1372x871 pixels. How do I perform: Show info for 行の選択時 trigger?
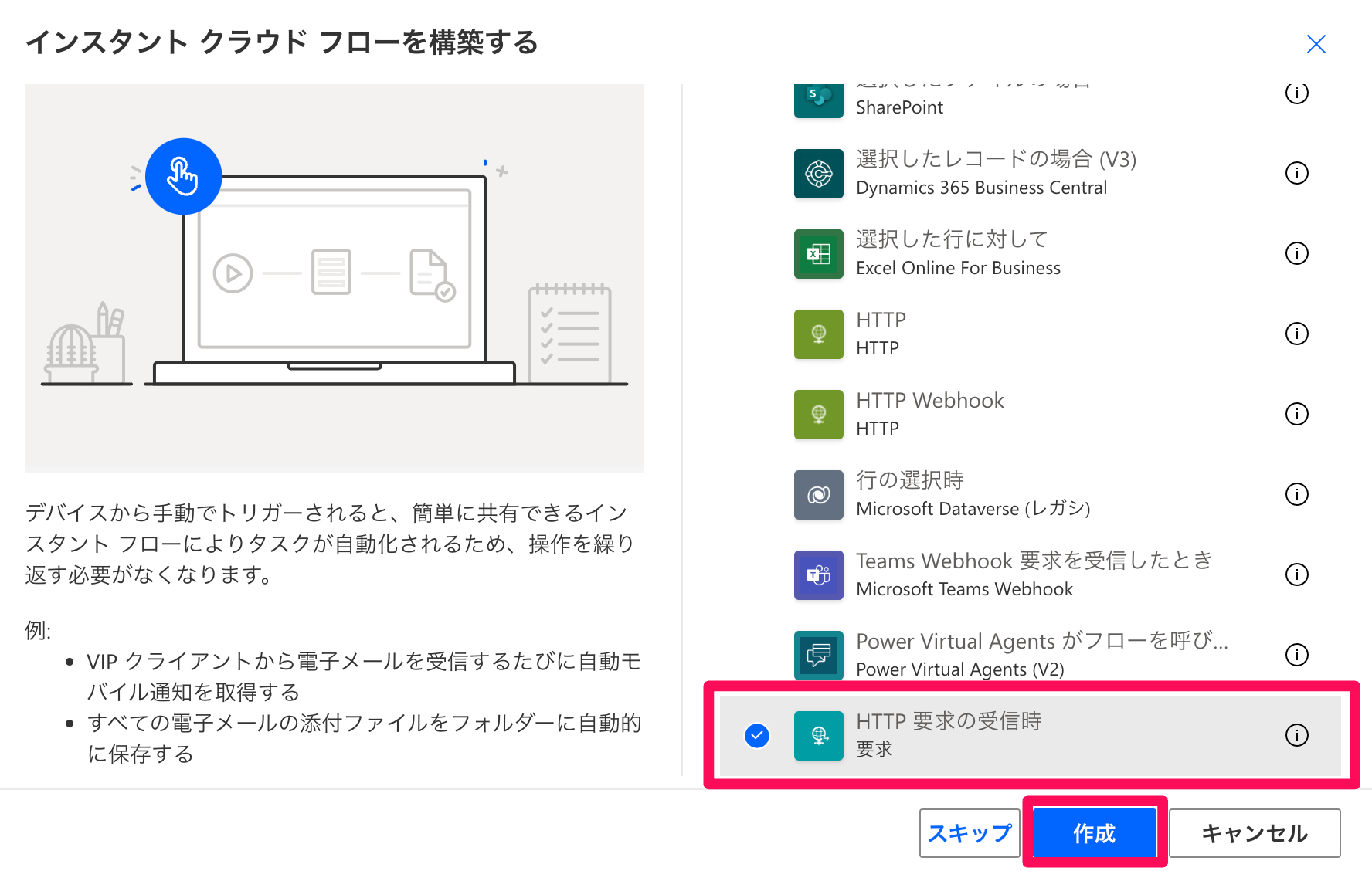click(1296, 494)
